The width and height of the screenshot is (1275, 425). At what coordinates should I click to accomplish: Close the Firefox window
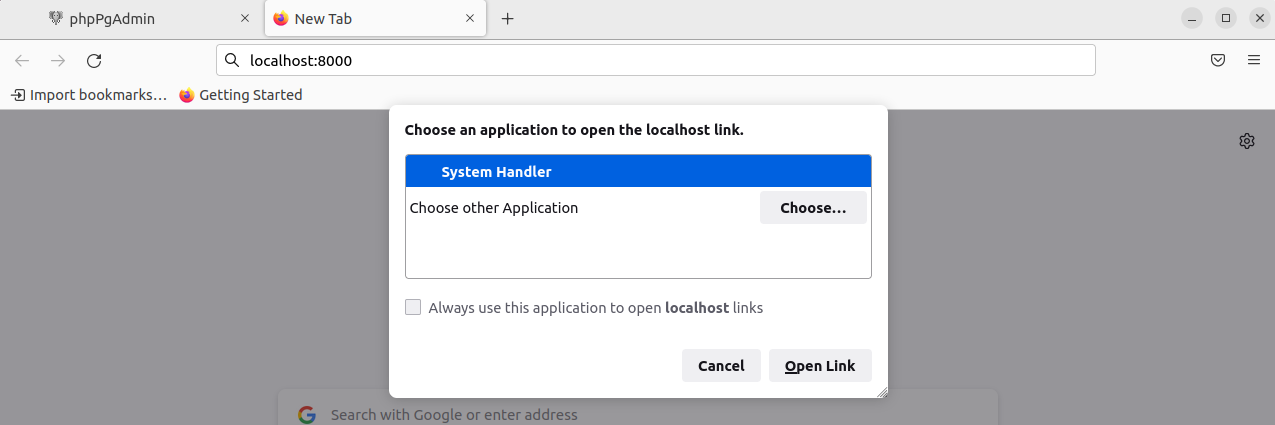[1258, 18]
